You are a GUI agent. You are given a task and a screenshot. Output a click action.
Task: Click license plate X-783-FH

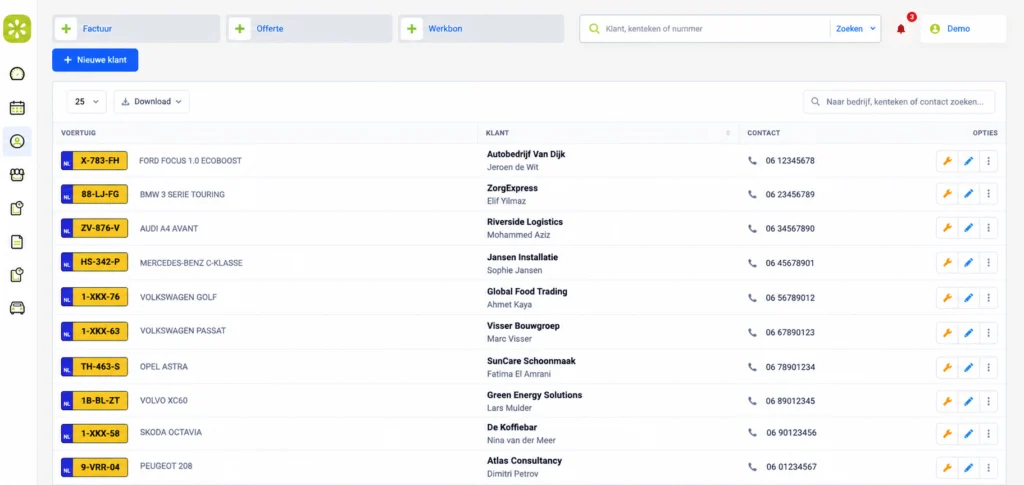94,161
